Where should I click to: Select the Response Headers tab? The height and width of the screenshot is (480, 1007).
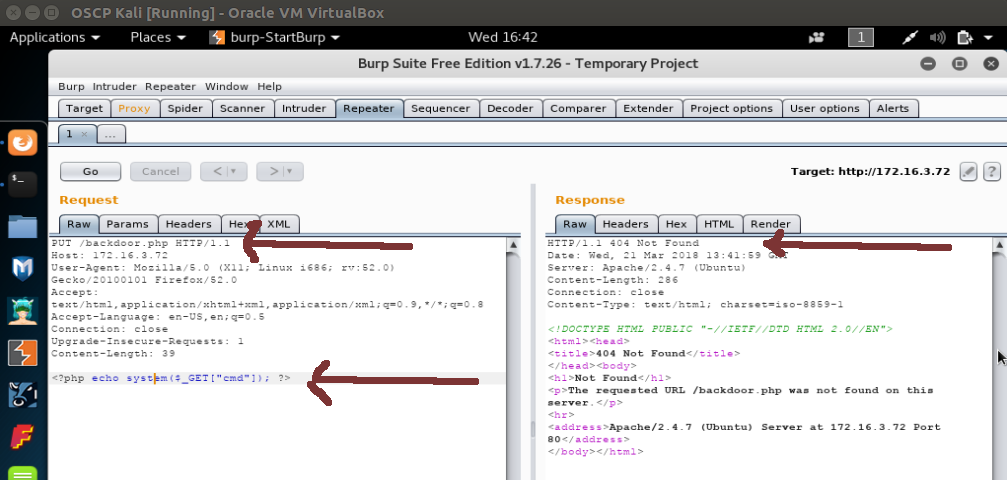626,224
